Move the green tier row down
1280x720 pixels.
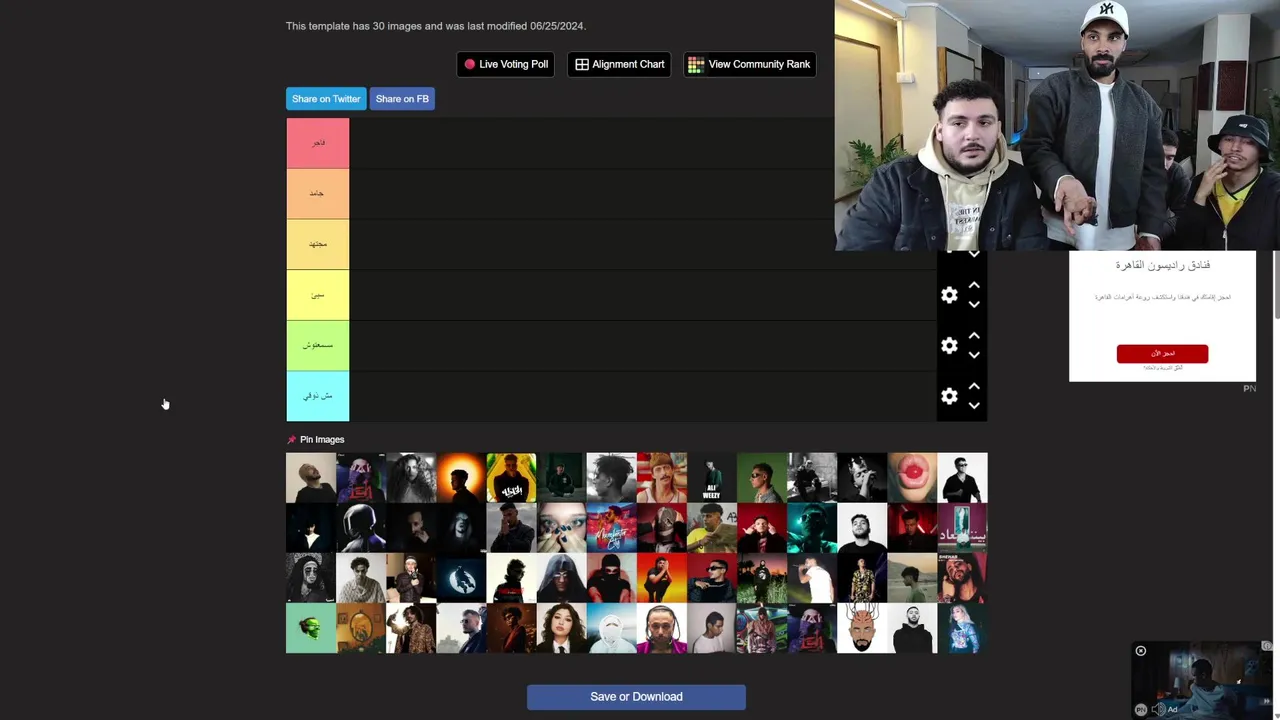974,355
